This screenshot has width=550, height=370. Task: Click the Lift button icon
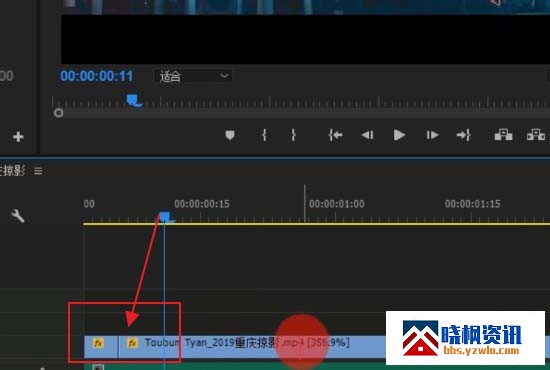pyautogui.click(x=503, y=135)
